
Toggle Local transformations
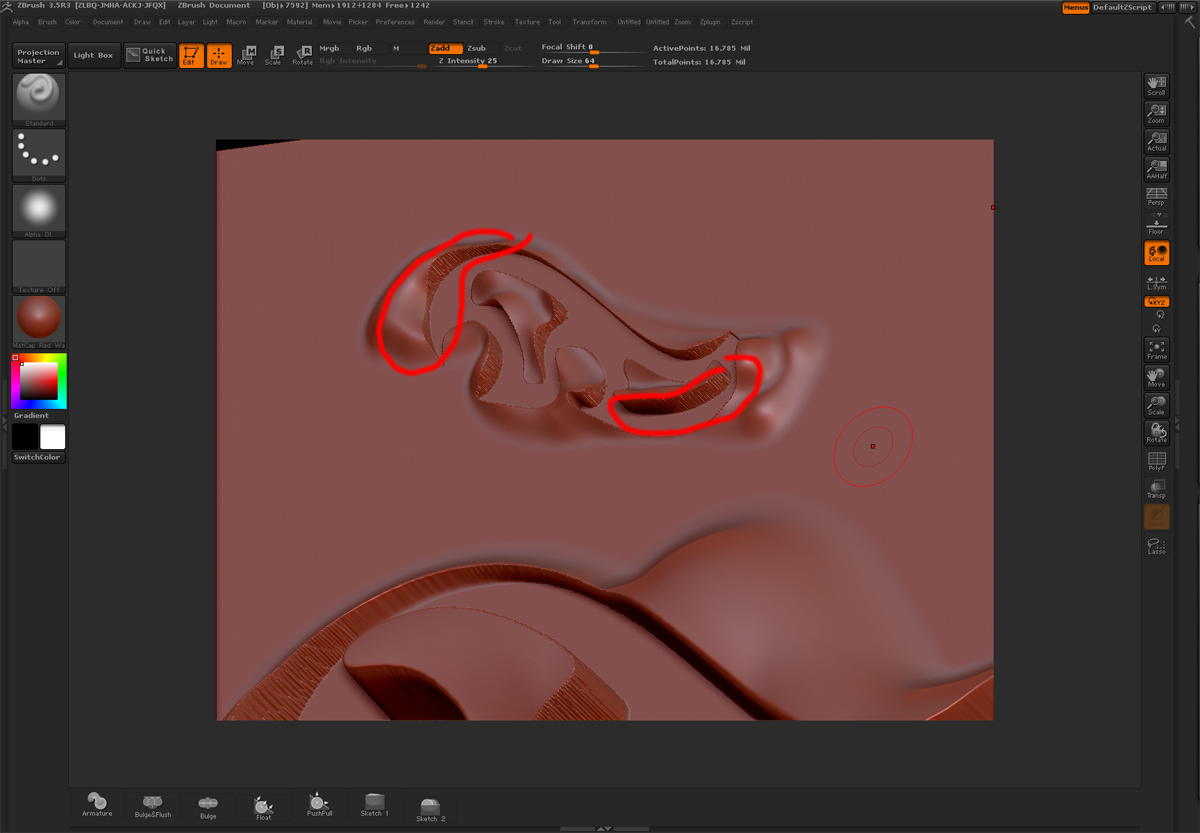click(1156, 253)
